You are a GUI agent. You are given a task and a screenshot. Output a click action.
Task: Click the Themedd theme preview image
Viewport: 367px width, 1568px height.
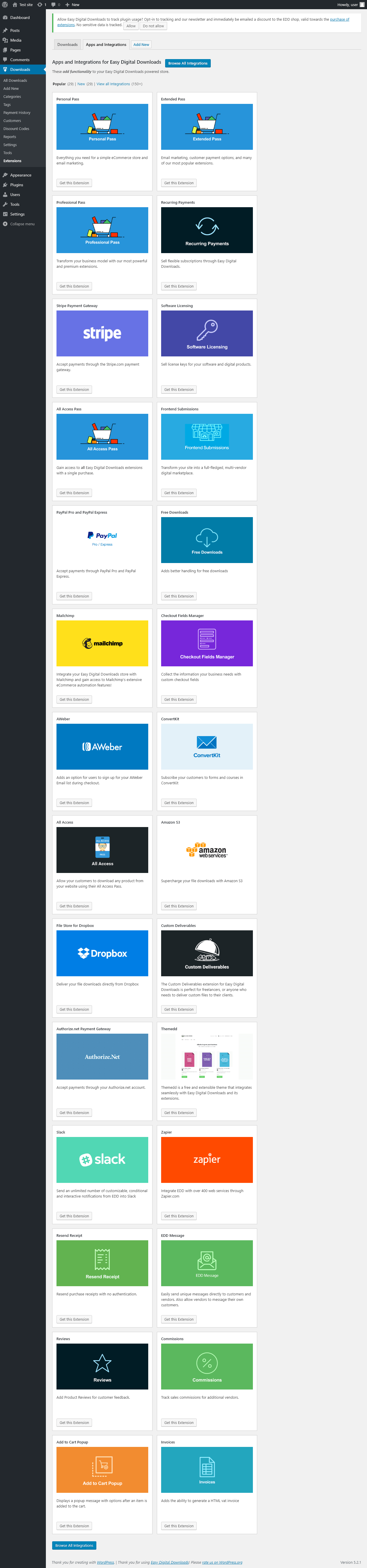click(207, 1057)
